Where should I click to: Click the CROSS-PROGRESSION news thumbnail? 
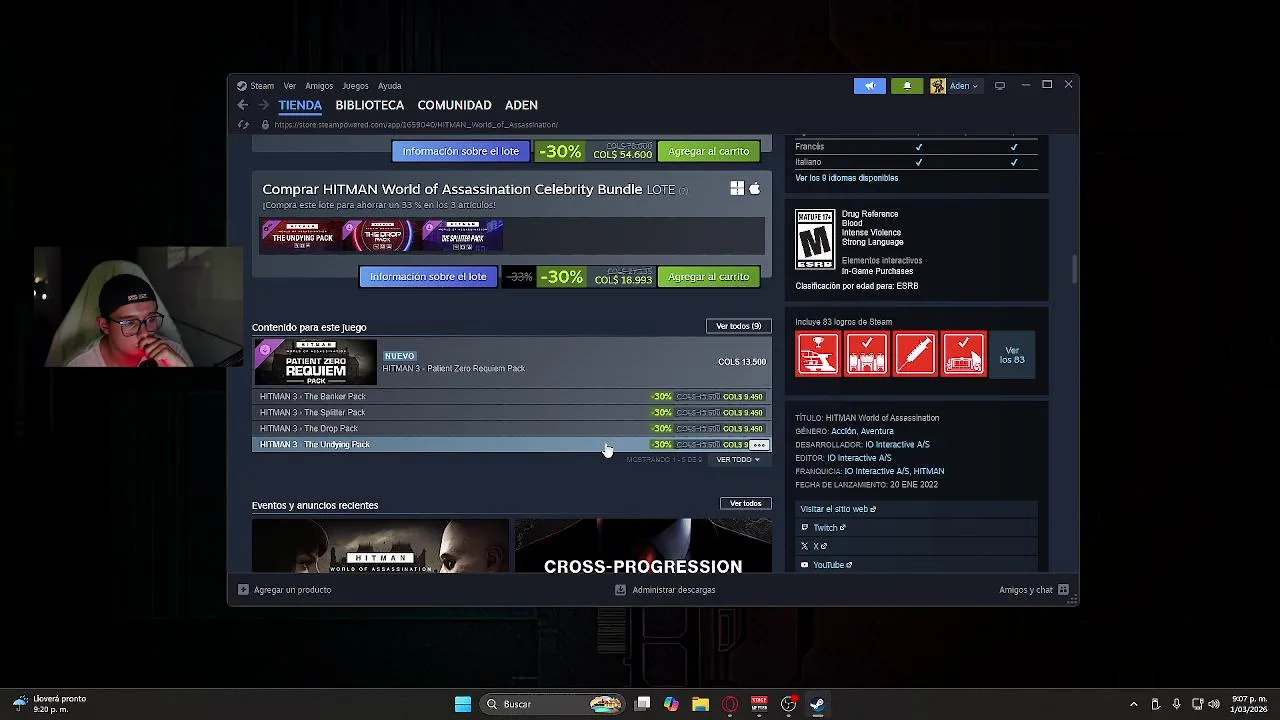(x=643, y=546)
